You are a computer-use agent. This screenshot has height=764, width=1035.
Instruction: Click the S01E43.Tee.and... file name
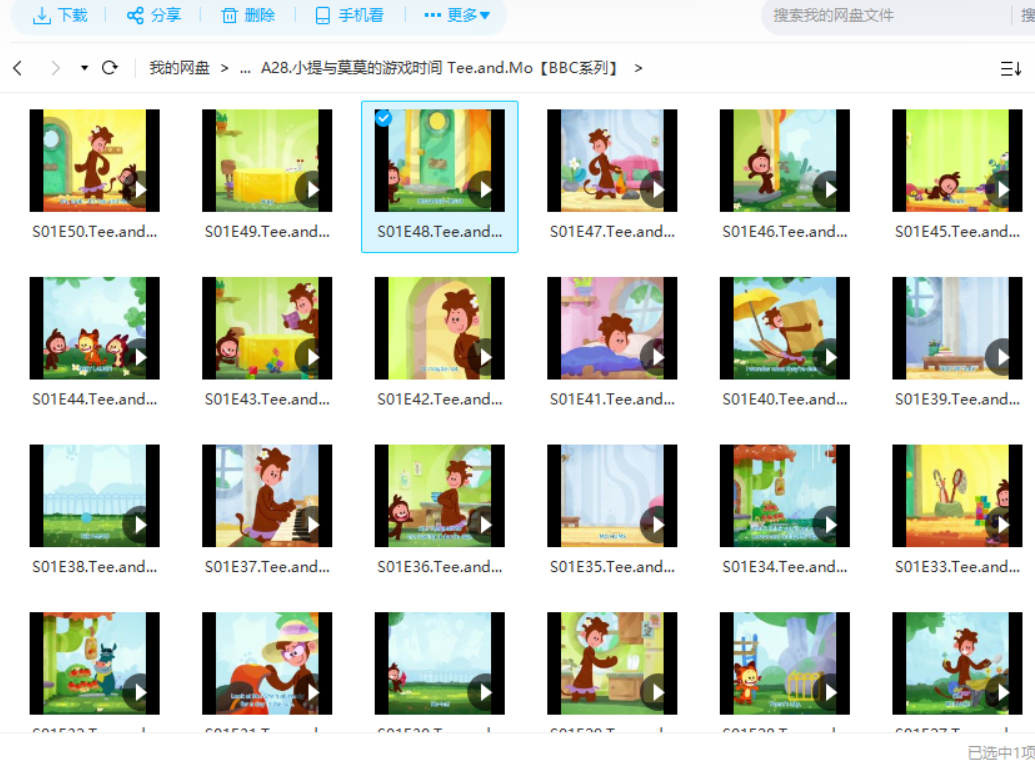coord(267,399)
